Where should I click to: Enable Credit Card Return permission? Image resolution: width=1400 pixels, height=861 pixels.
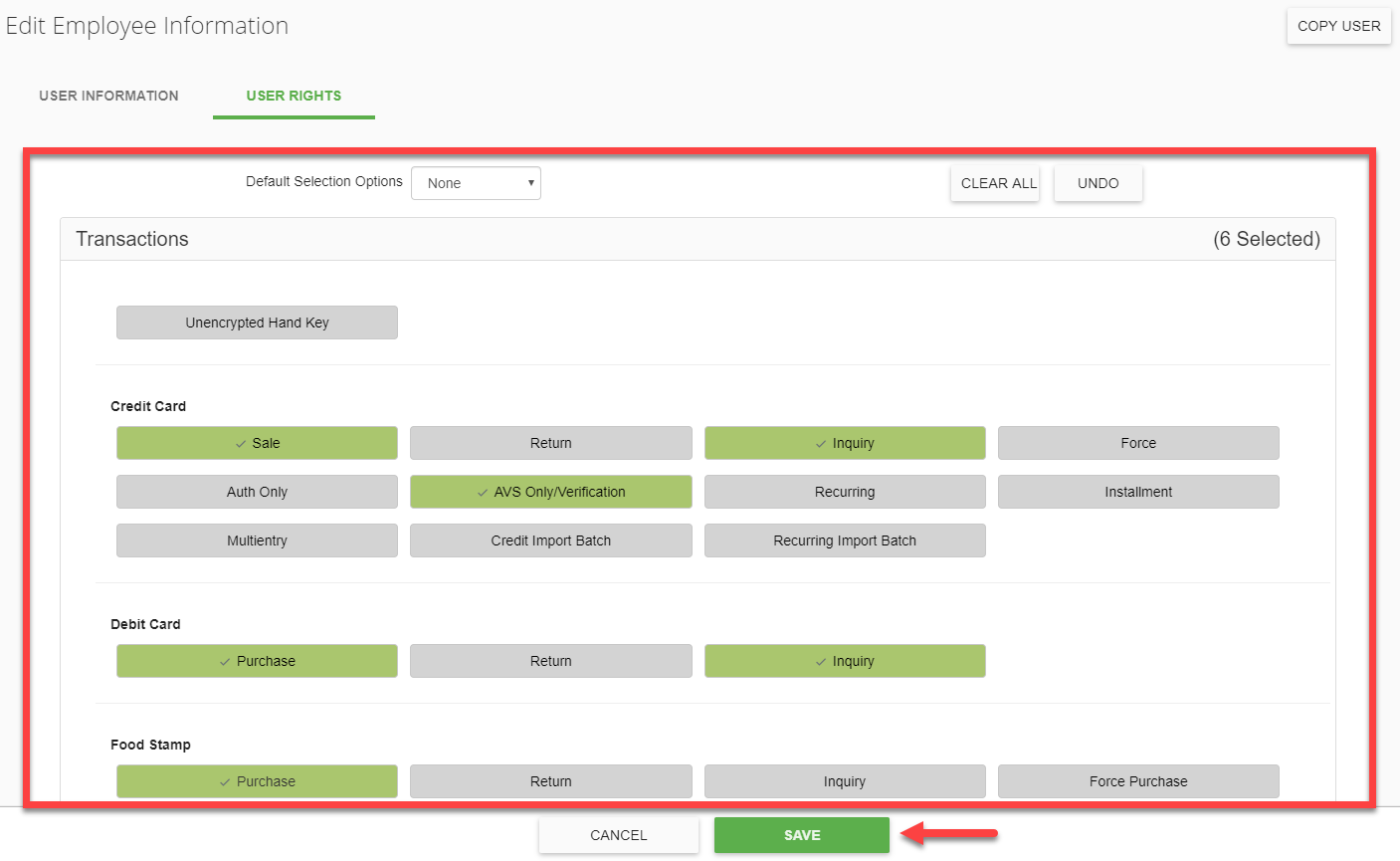(x=550, y=443)
